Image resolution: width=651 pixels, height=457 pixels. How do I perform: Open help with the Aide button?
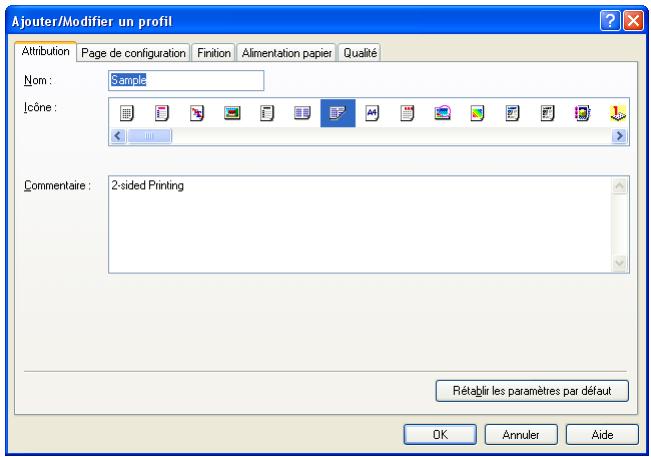[602, 435]
